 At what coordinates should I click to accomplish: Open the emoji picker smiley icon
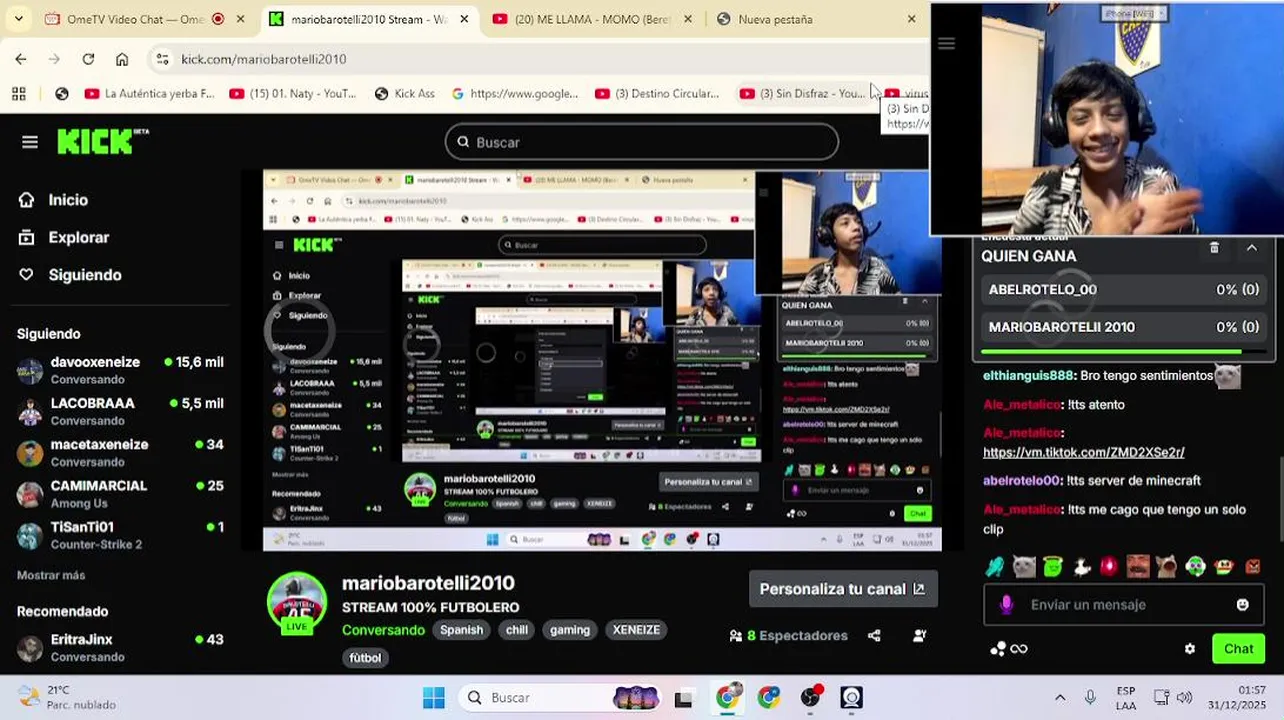click(x=1242, y=604)
